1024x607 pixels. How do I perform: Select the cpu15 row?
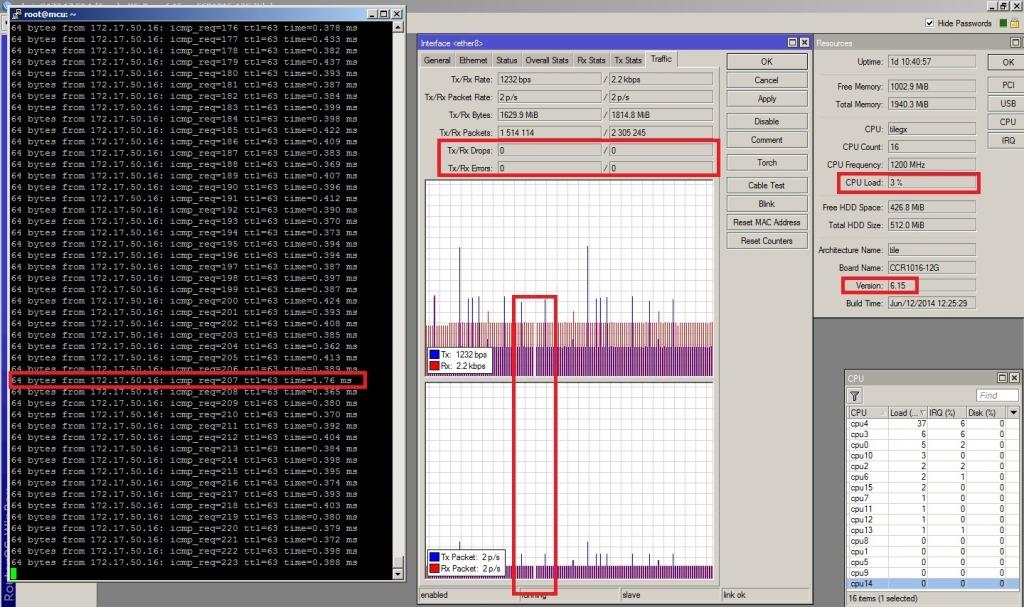933,487
